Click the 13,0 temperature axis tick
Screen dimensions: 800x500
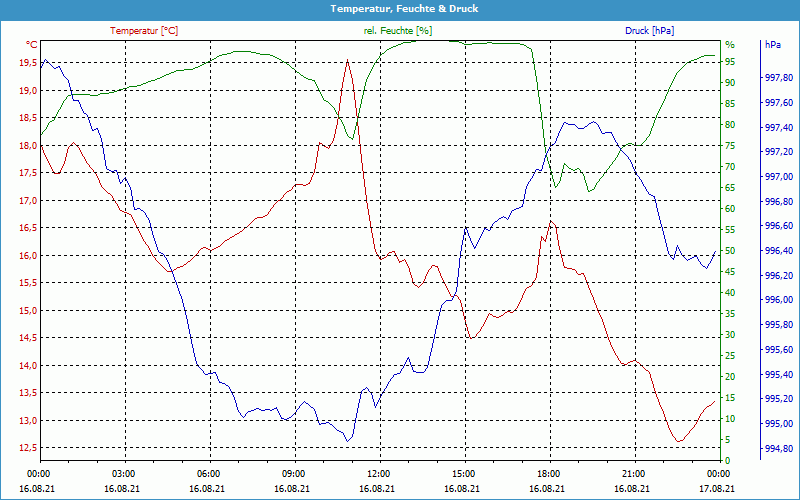tap(25, 420)
